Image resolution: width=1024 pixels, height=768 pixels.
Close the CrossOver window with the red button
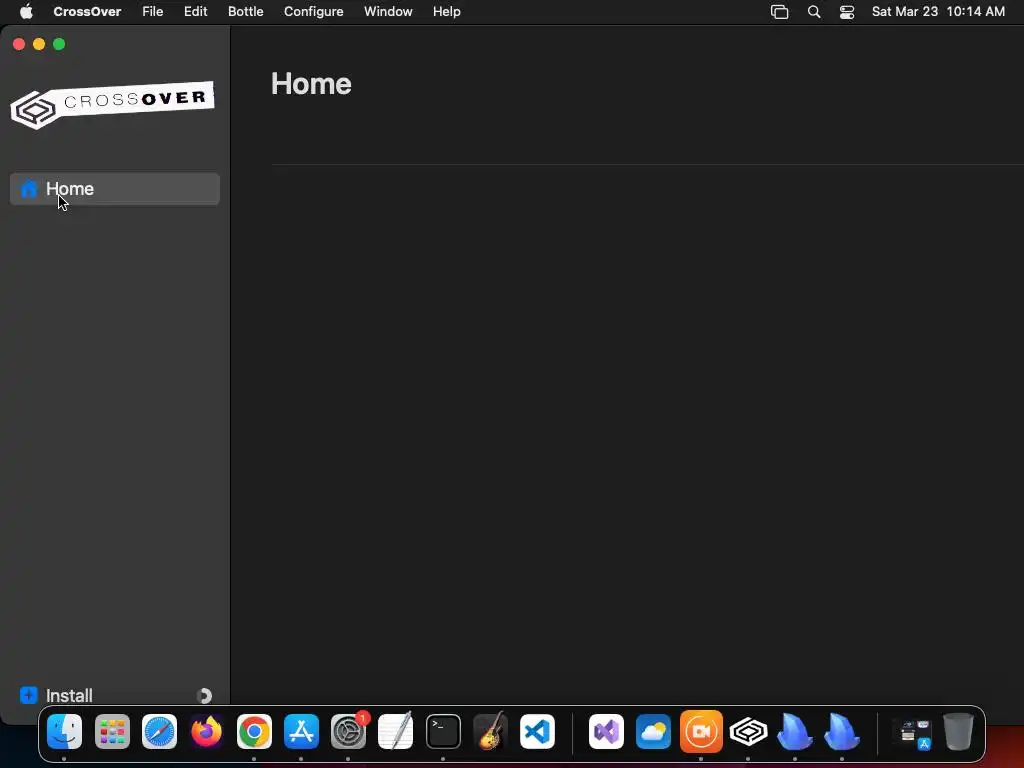click(19, 44)
